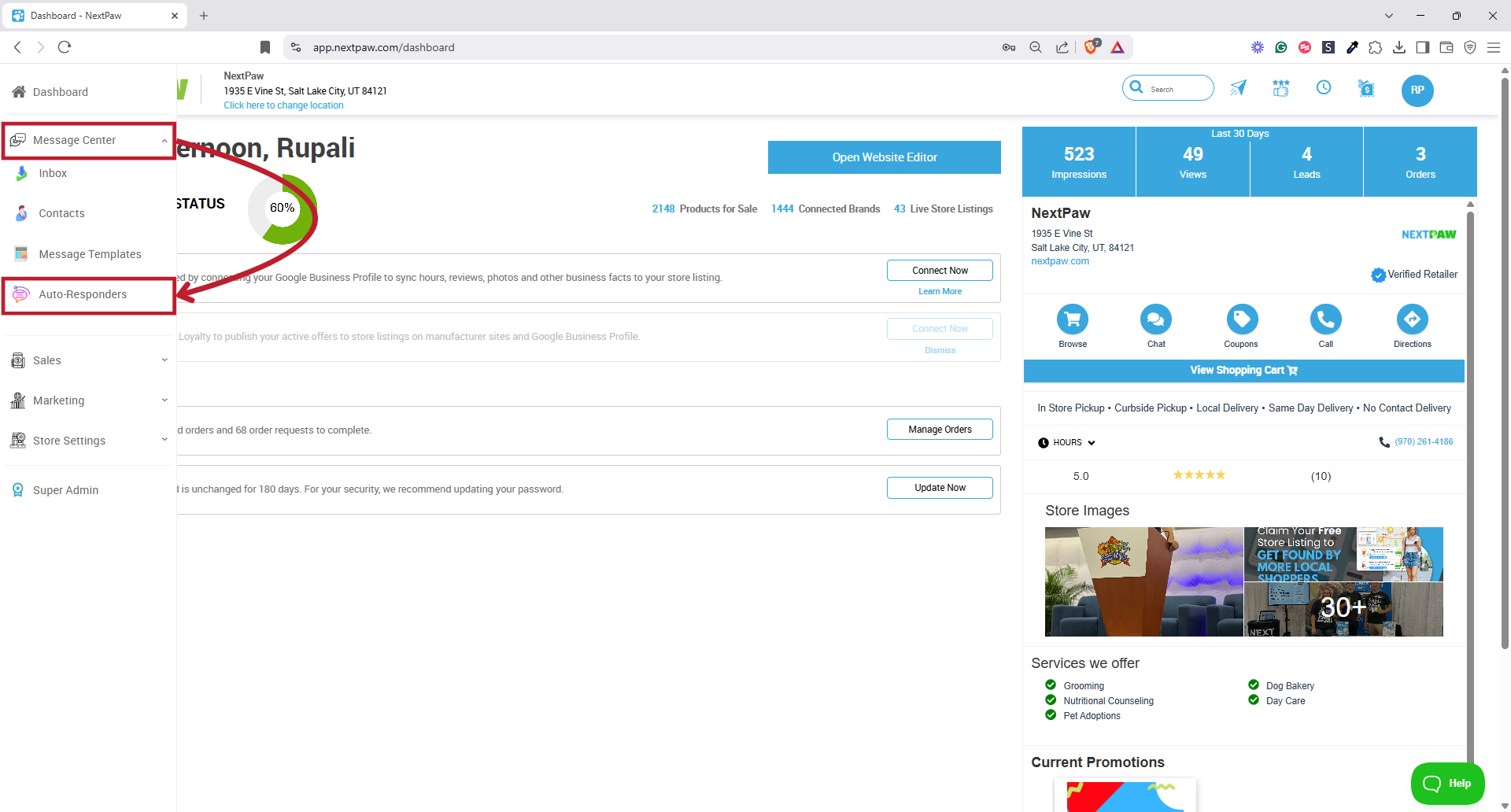Click the 3 Orders stat tile

1420,162
